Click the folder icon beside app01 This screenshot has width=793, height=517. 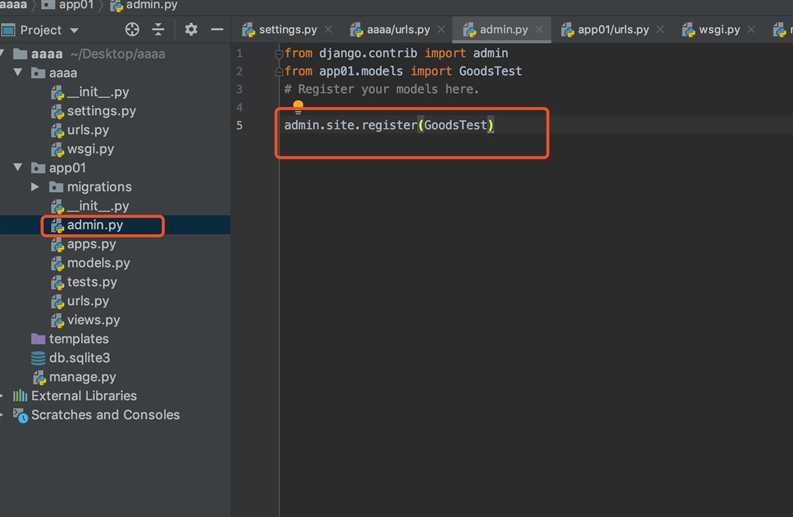pyautogui.click(x=38, y=167)
